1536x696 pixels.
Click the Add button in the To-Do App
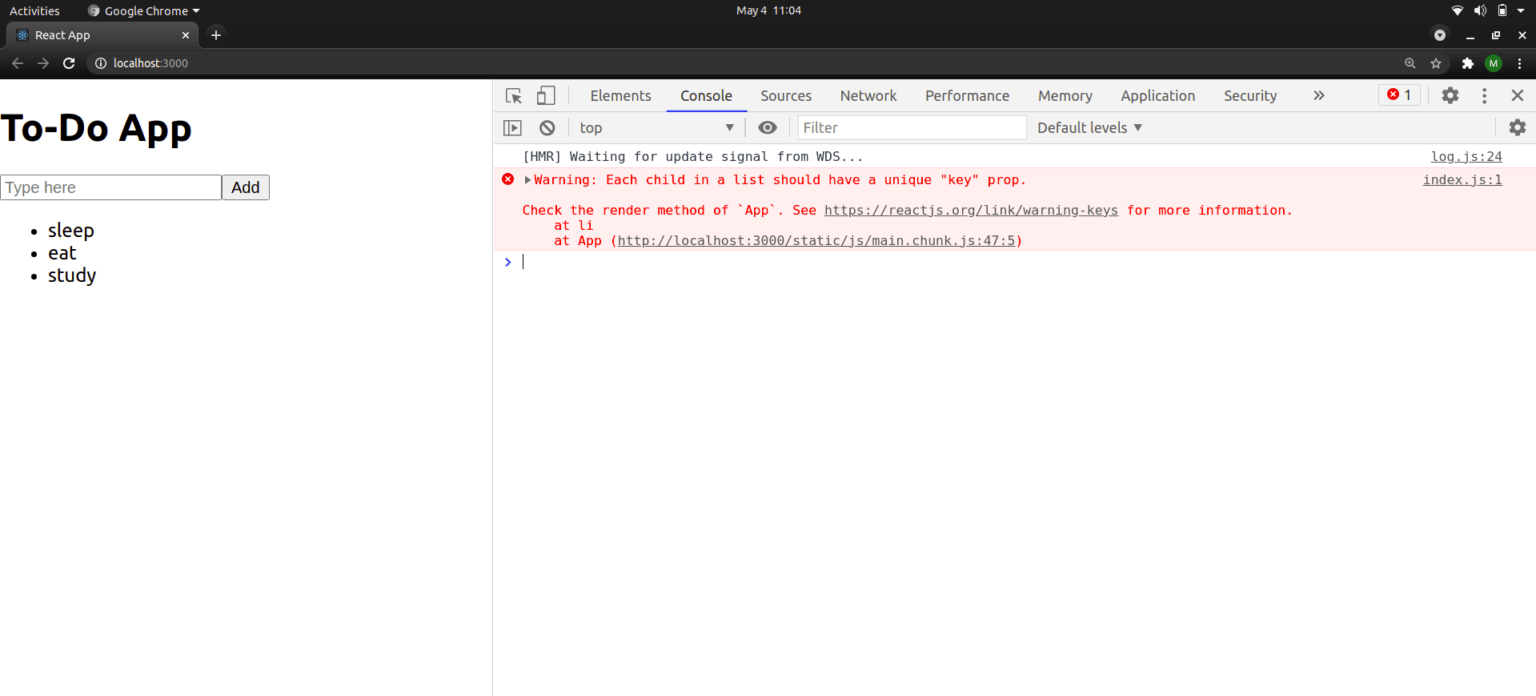click(245, 187)
